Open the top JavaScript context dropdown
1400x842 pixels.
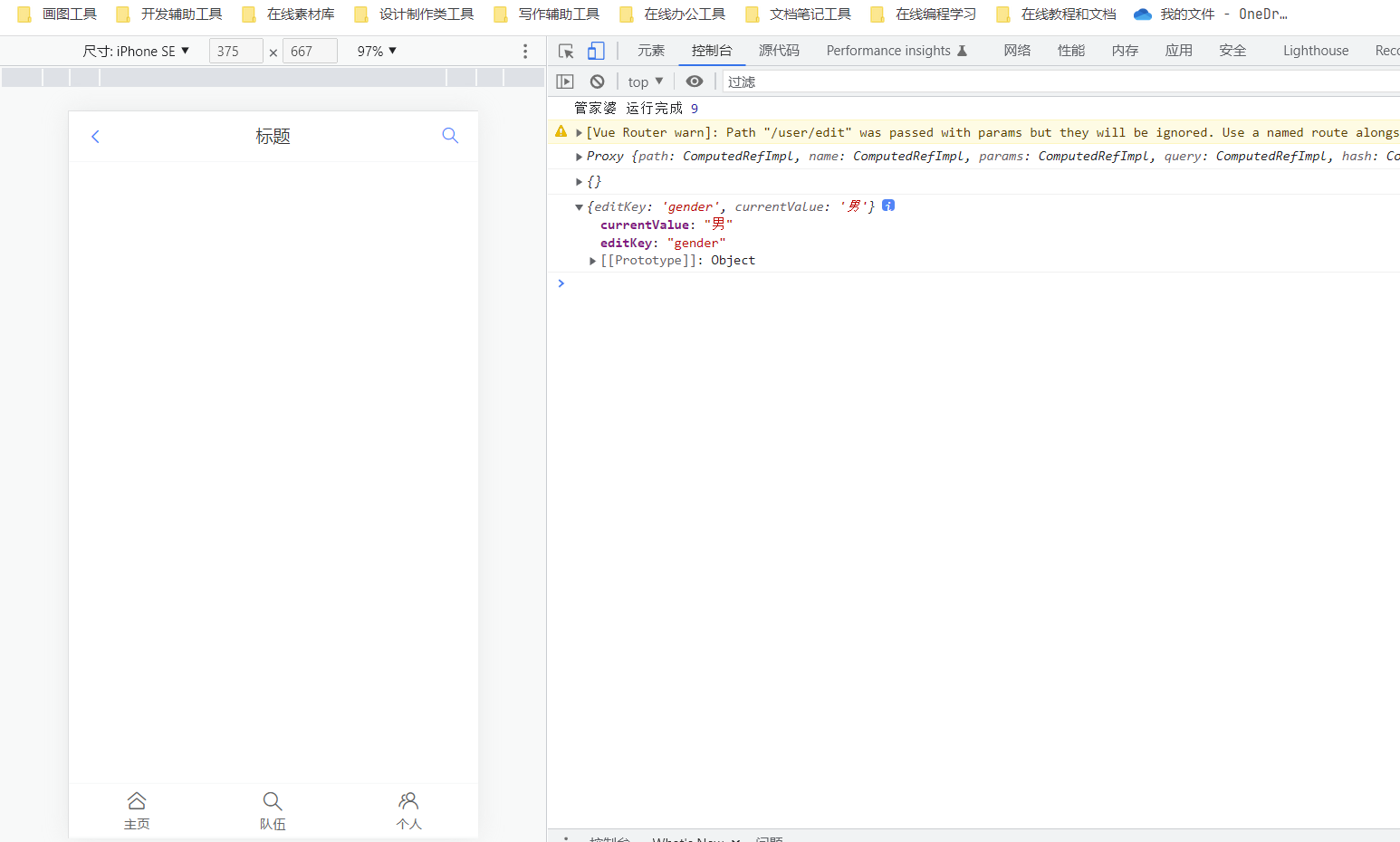coord(646,81)
